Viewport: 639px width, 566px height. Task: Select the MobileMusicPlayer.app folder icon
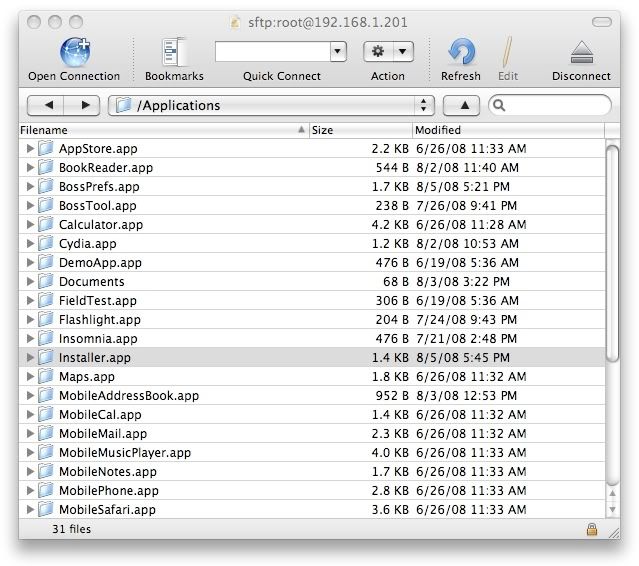pyautogui.click(x=46, y=452)
